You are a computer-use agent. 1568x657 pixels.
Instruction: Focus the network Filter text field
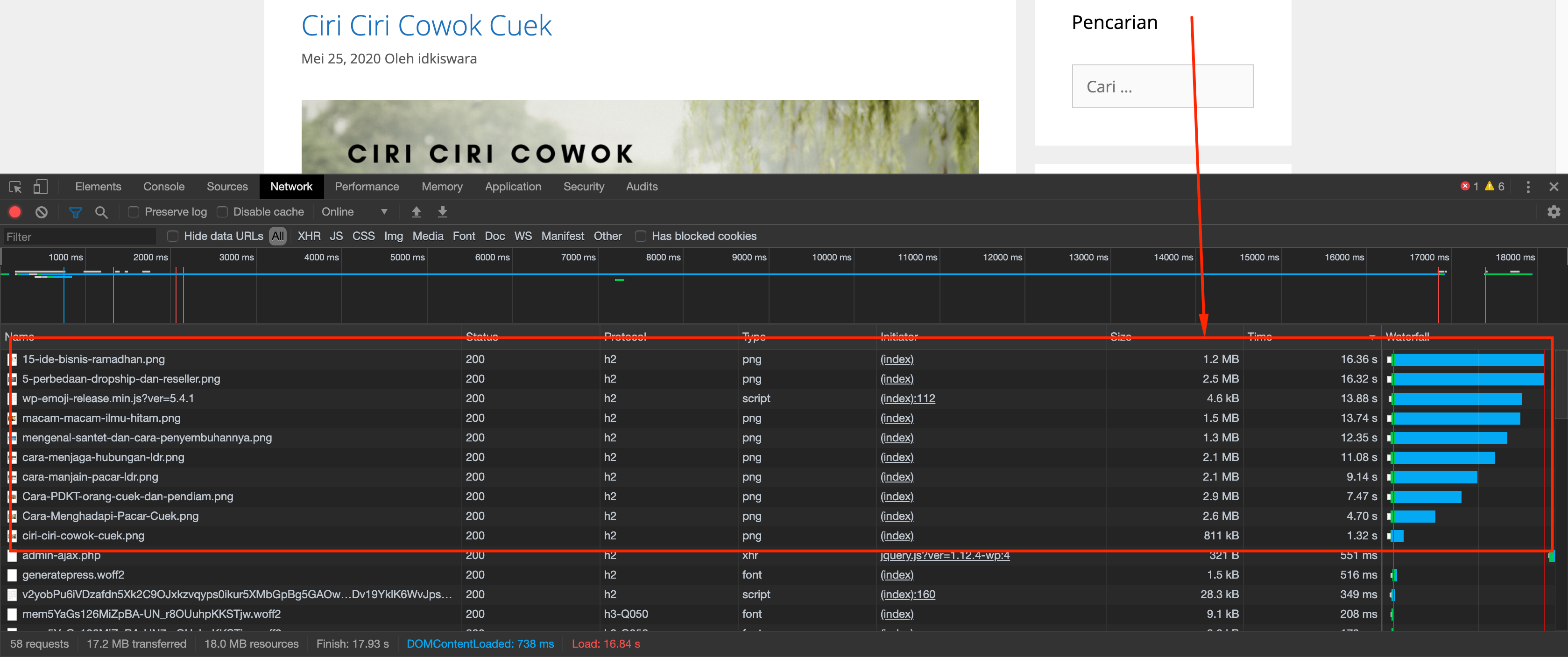tap(79, 237)
